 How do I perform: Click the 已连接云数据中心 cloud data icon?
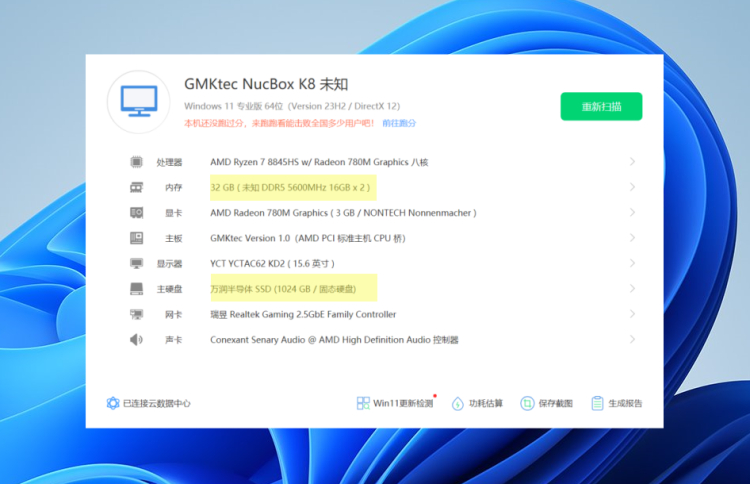(113, 403)
